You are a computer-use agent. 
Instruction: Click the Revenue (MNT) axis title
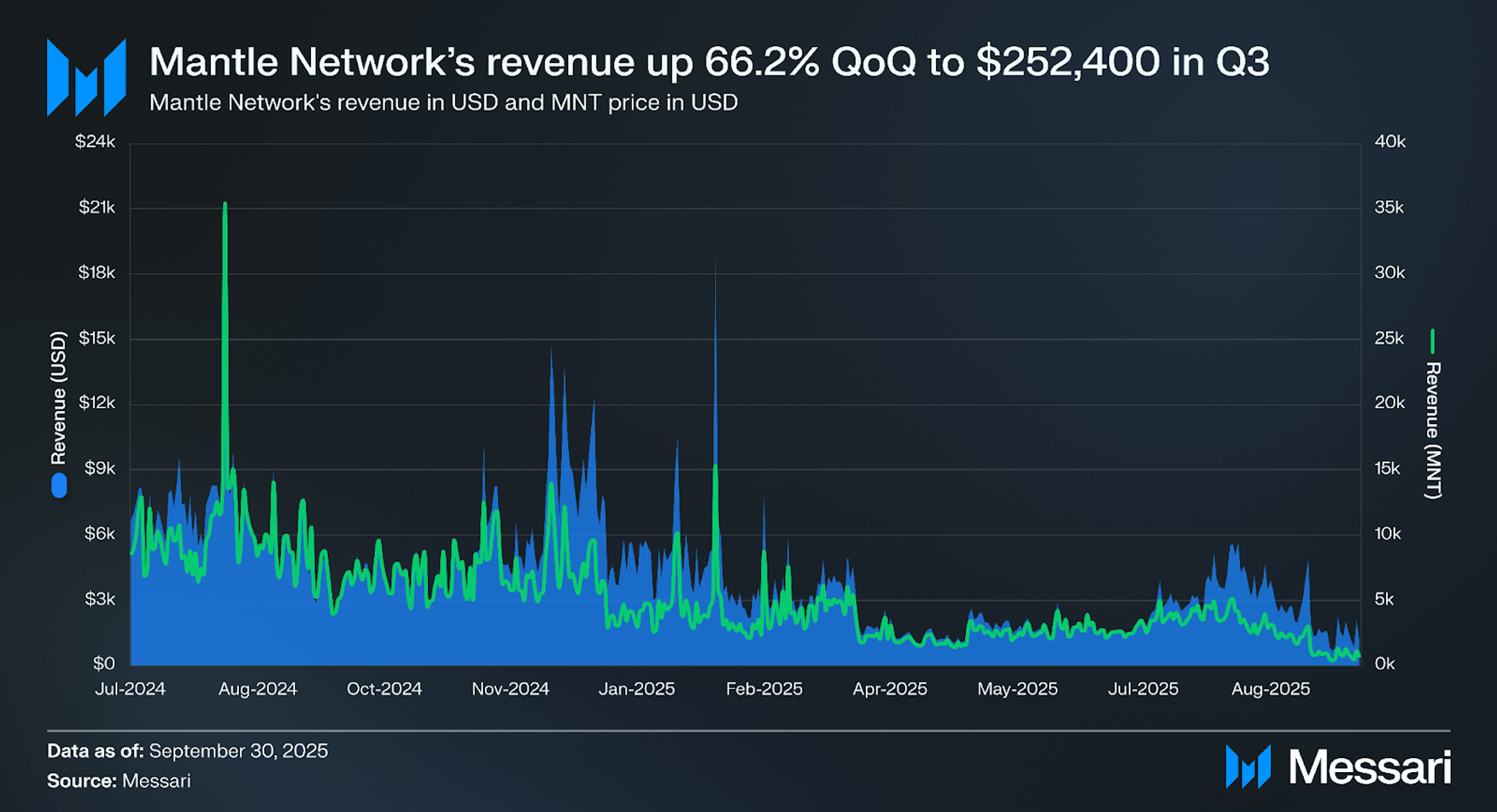tap(1433, 430)
